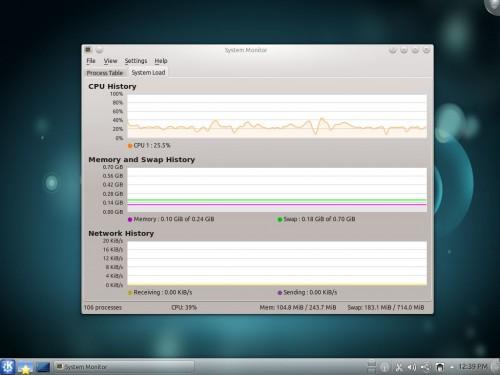This screenshot has width=500, height=375.
Task: Switch to the Process Table tab
Action: 105,73
